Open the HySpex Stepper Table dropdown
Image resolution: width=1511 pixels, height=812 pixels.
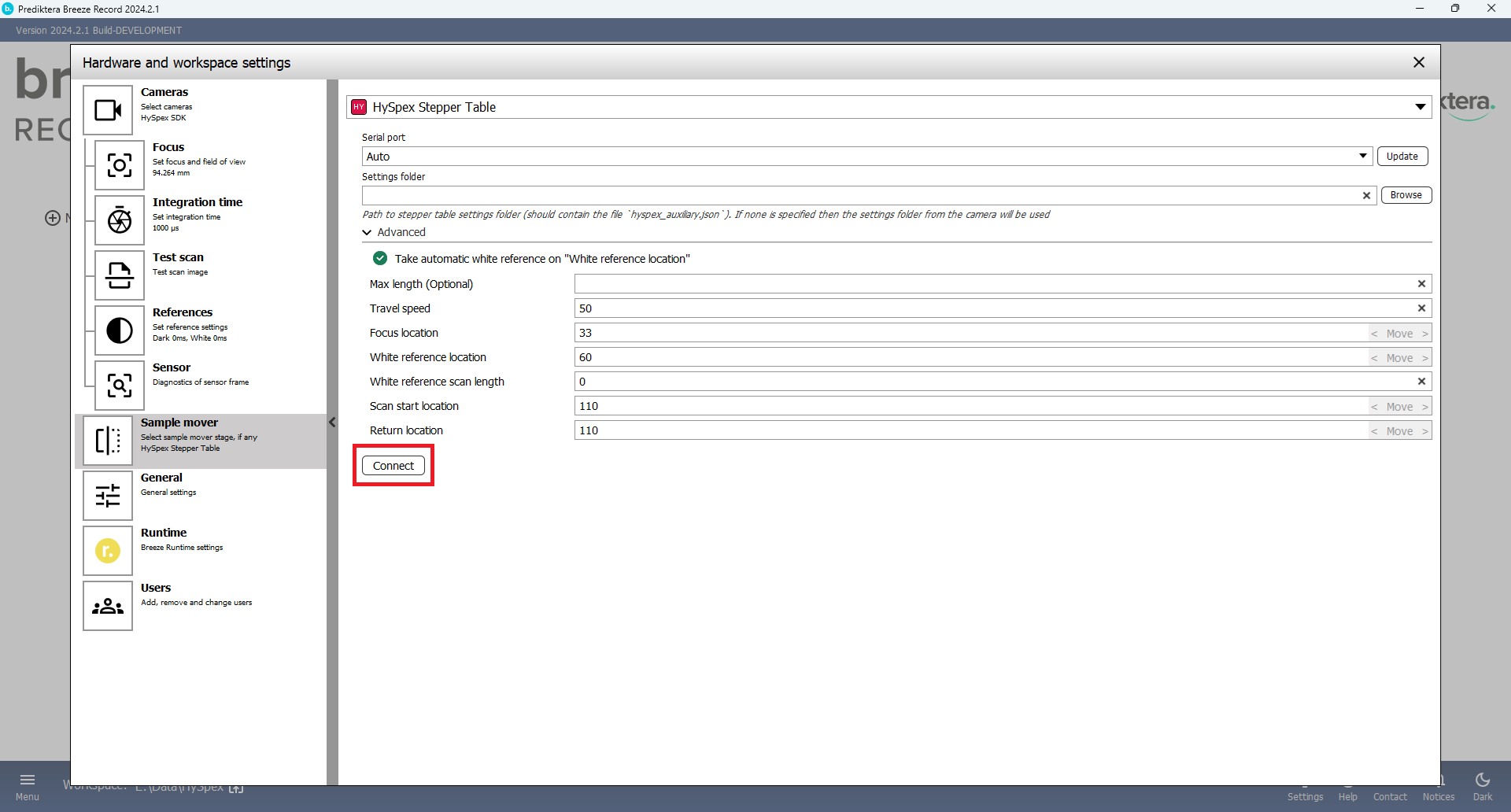point(1420,107)
